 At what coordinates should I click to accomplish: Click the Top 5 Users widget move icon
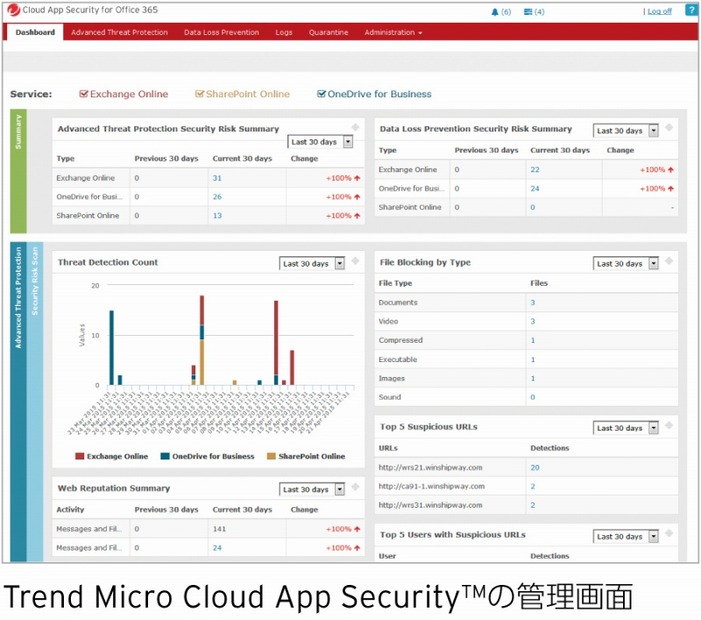point(669,533)
